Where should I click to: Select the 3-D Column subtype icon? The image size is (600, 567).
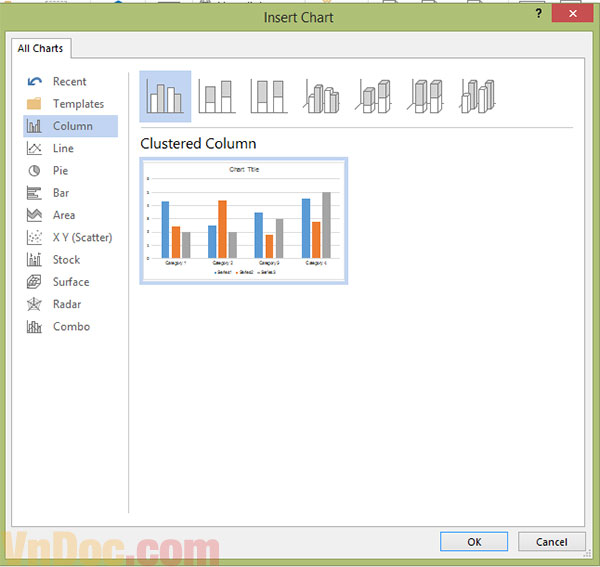(x=478, y=96)
